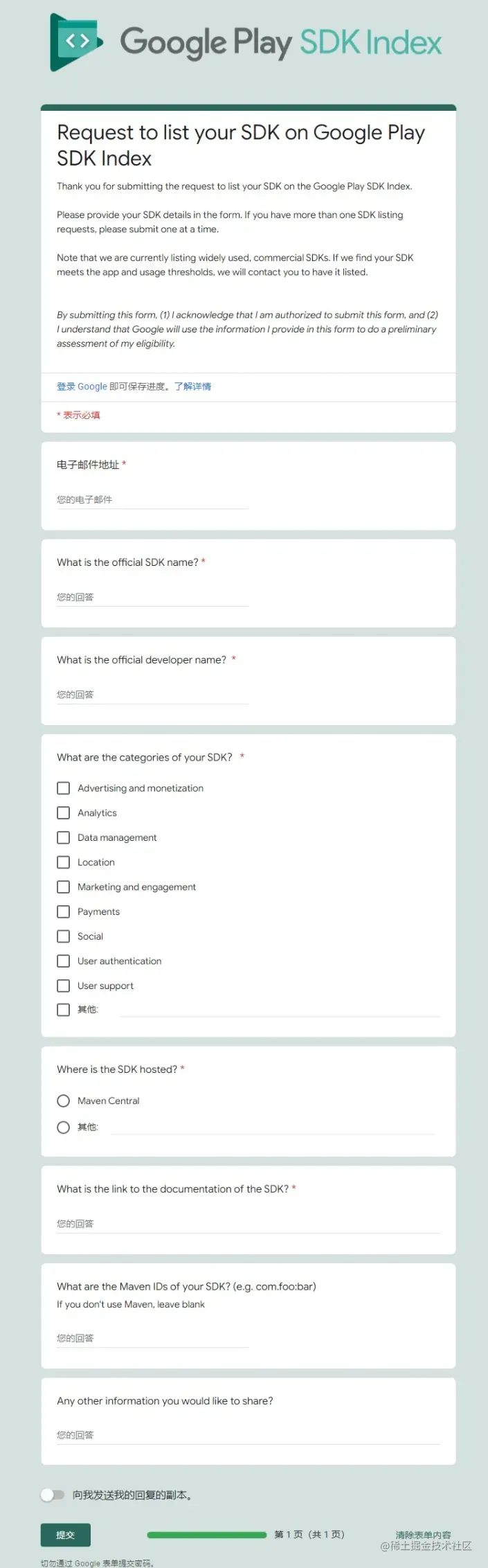The image size is (488, 1568).
Task: Check the Location category checkbox
Action: [63, 862]
